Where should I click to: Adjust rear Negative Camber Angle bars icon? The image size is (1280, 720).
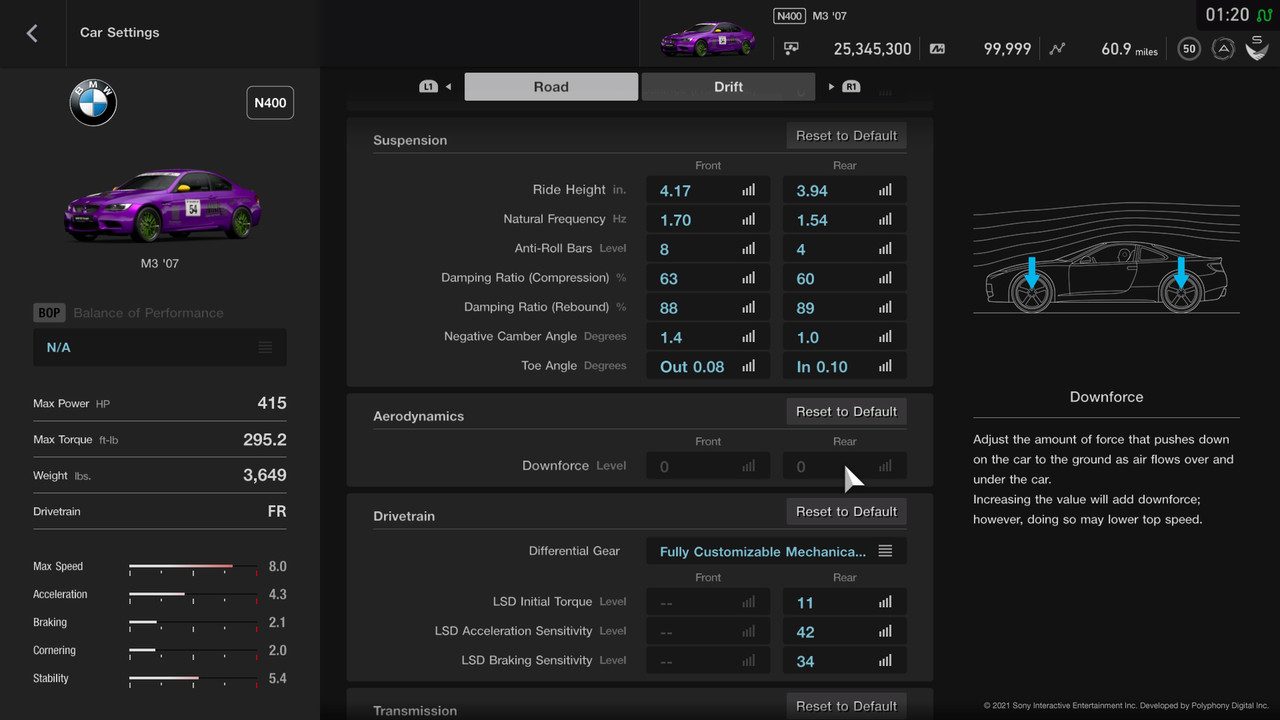885,336
